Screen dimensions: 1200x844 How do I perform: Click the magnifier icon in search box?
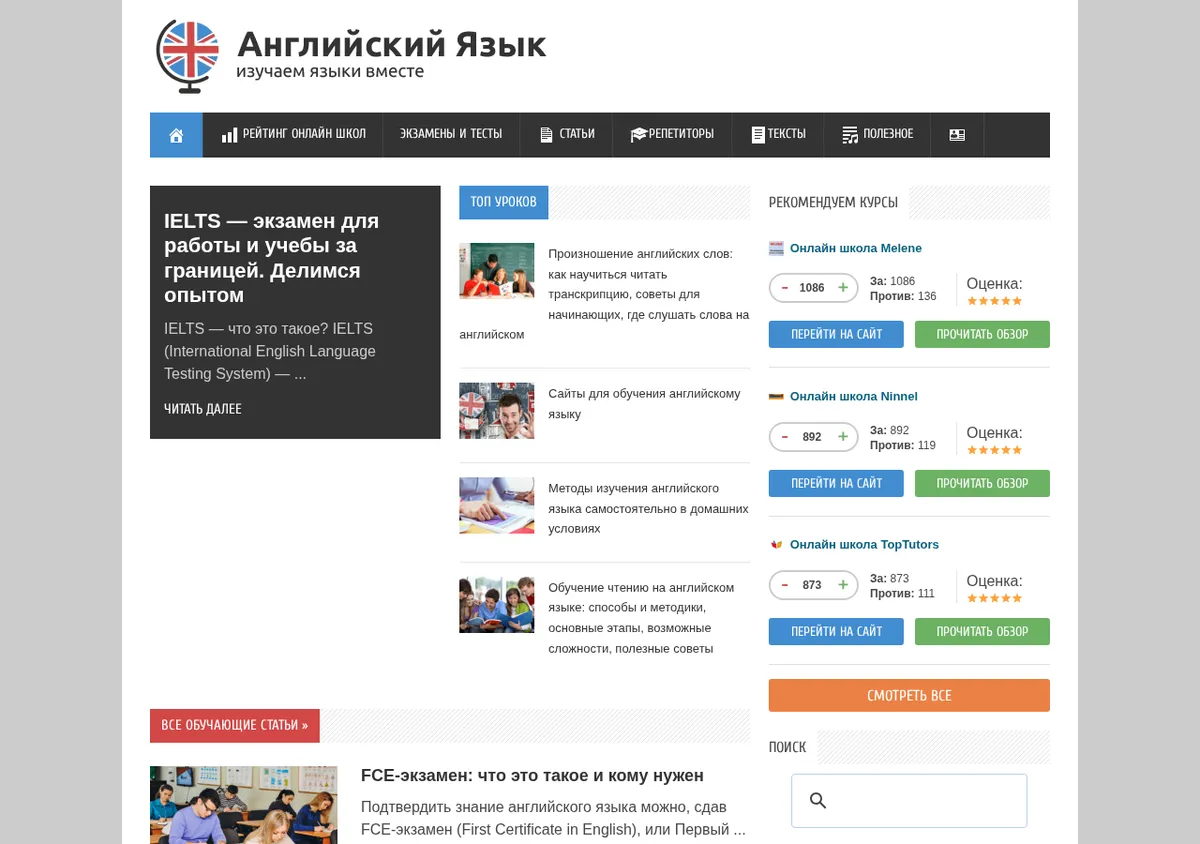[x=818, y=800]
